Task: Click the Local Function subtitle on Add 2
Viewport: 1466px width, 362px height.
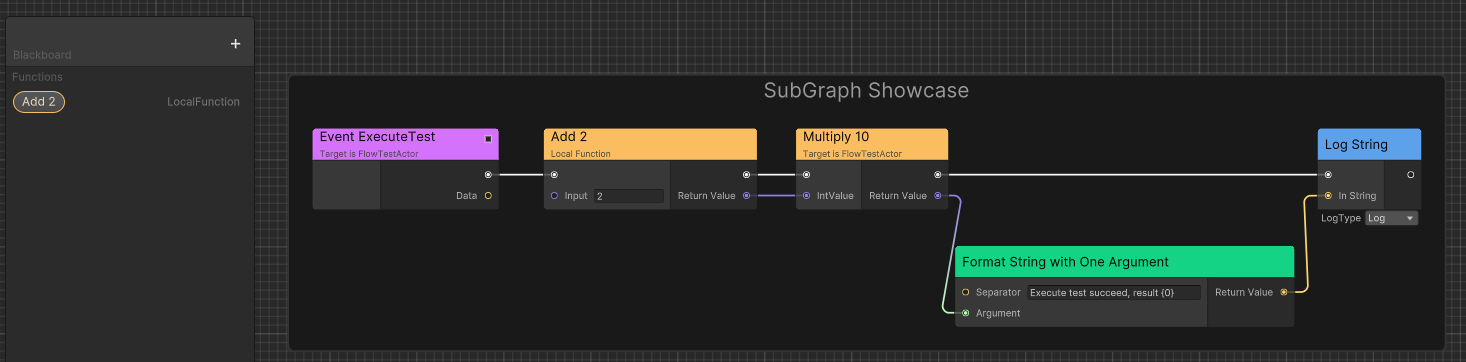Action: (x=580, y=154)
